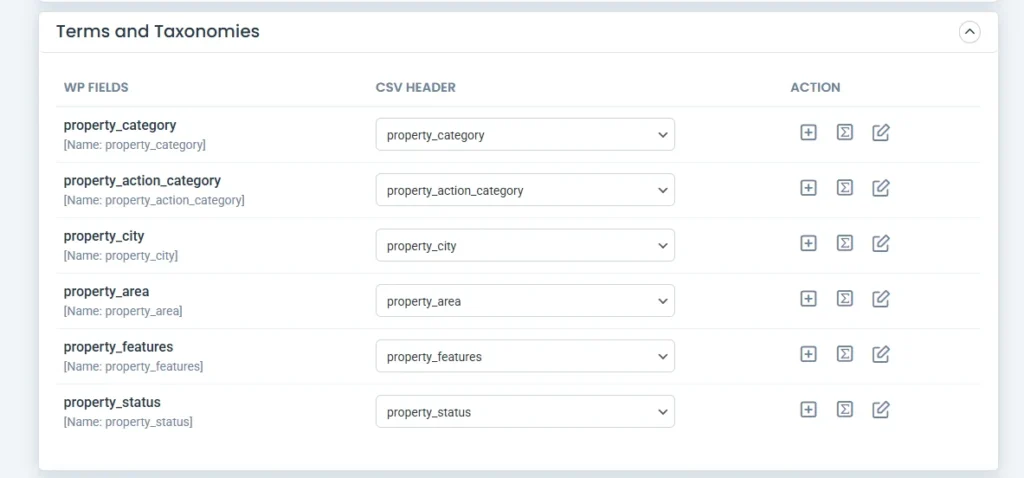This screenshot has height=478, width=1024.
Task: Click the plus icon in property_area row
Action: click(x=809, y=298)
